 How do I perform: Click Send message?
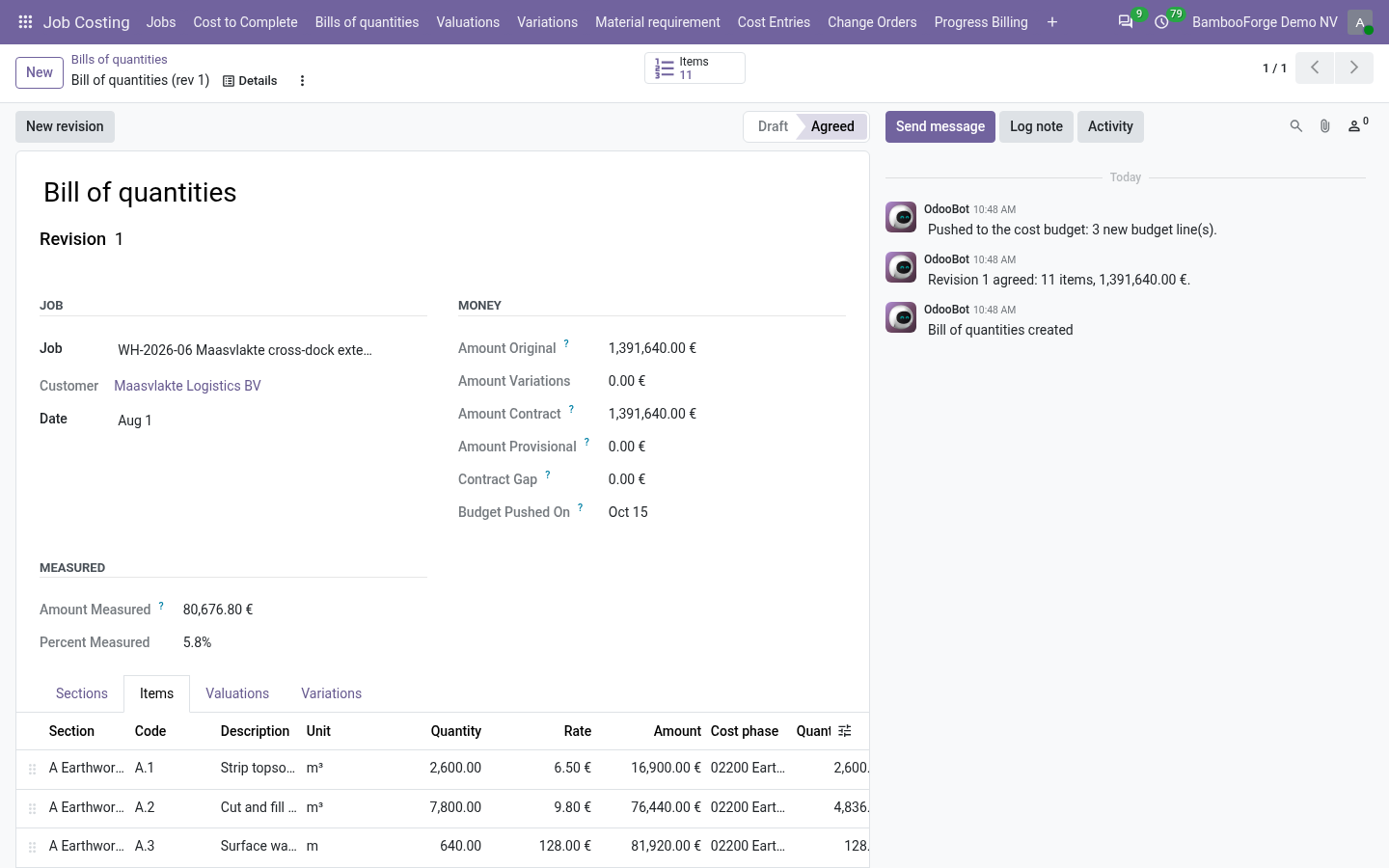click(x=940, y=126)
